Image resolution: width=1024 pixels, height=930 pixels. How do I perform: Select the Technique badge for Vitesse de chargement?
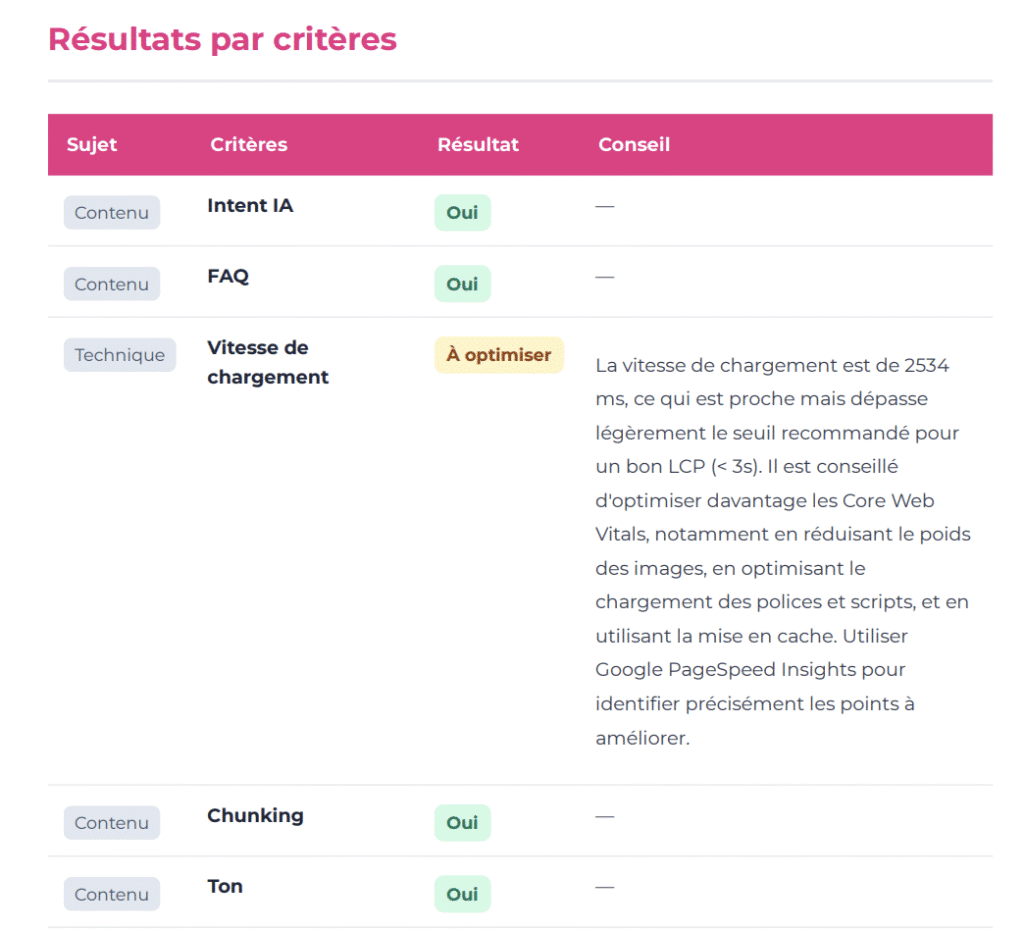coord(119,355)
